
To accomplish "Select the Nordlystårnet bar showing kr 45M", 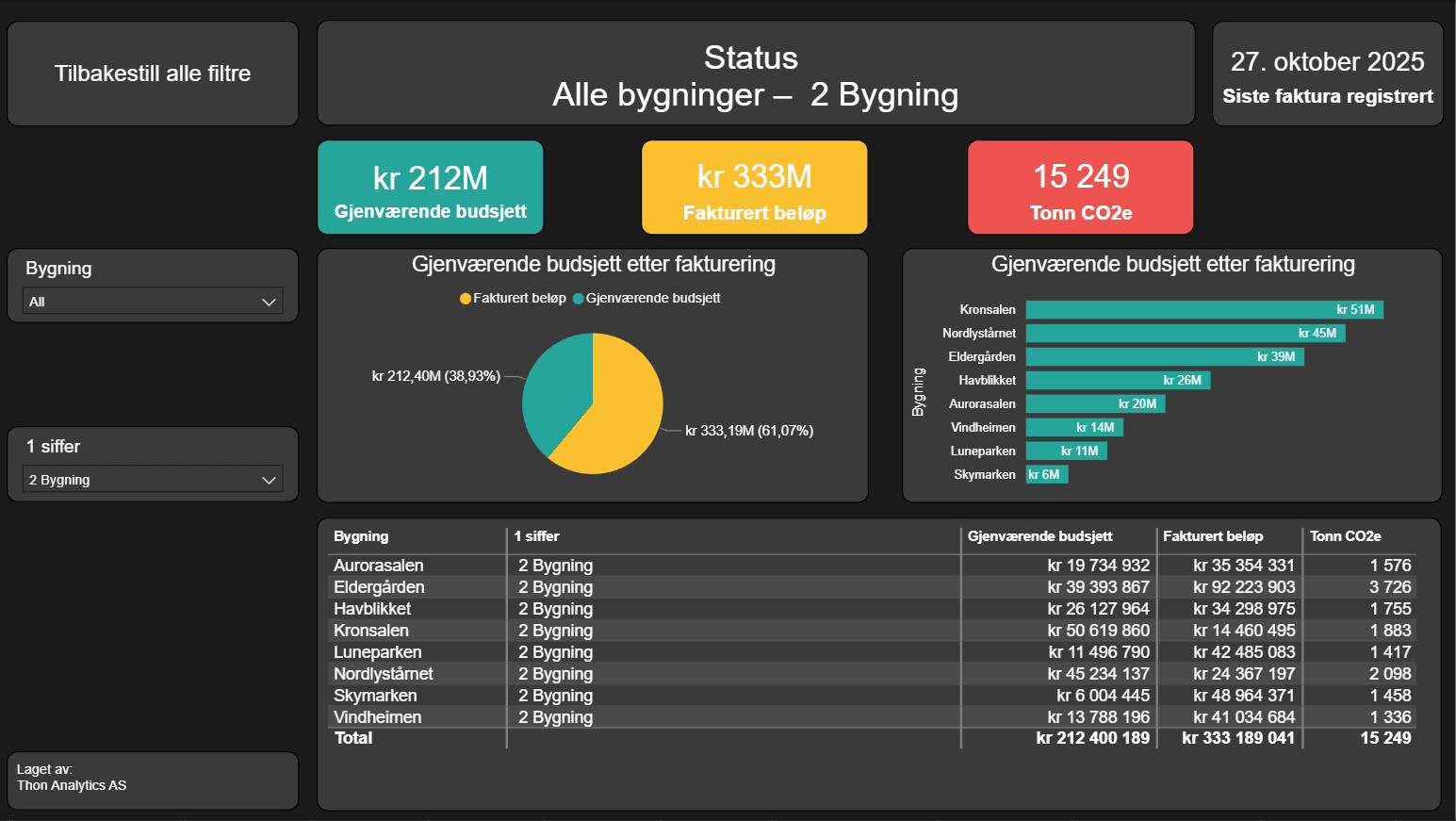I will [x=1185, y=334].
